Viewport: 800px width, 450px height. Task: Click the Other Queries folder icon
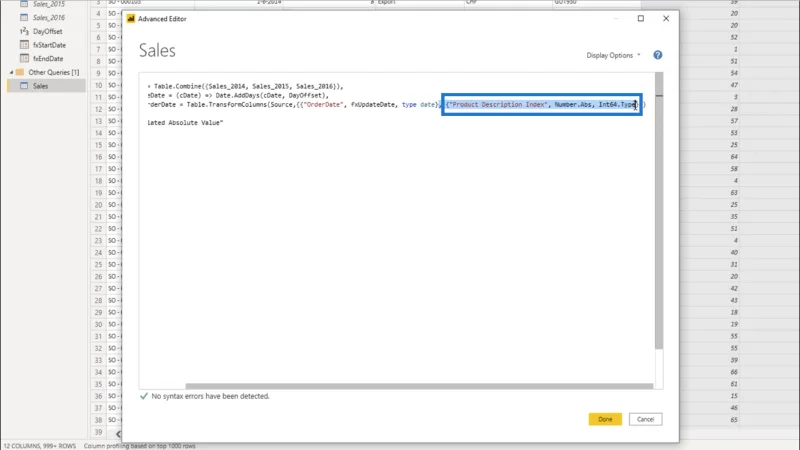click(x=20, y=72)
